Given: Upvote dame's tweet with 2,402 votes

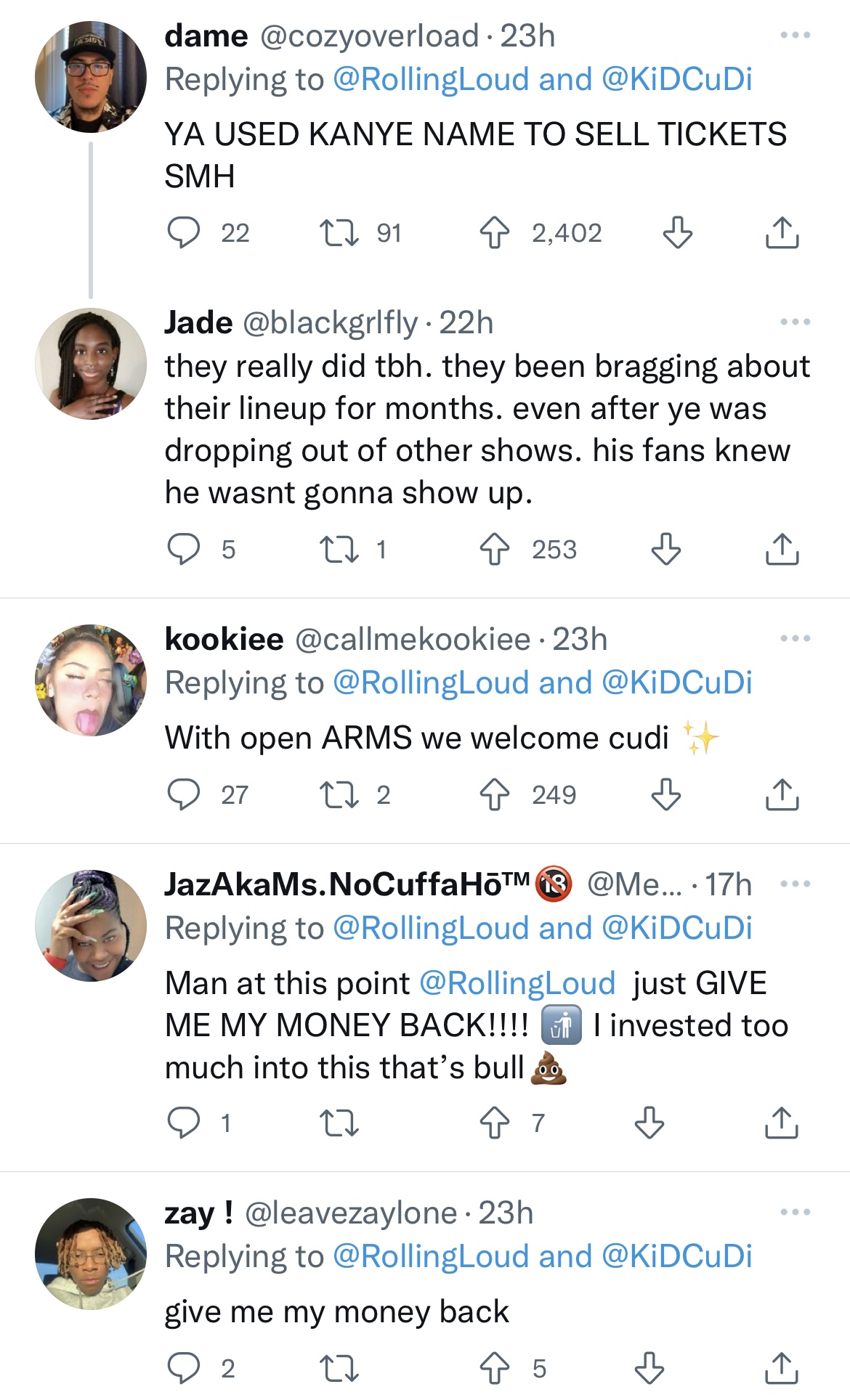Looking at the screenshot, I should tap(495, 233).
